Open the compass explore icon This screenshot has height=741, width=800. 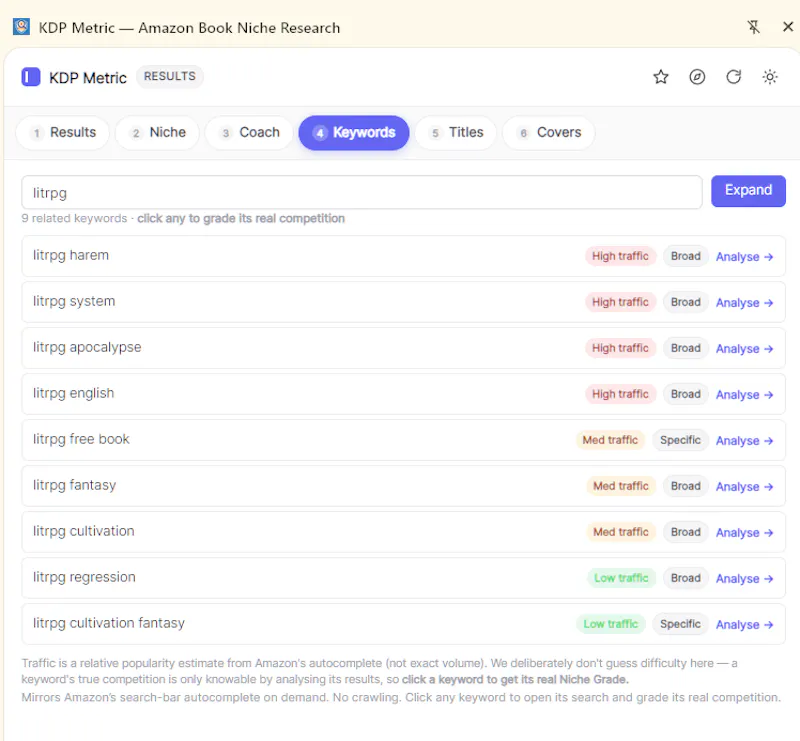(697, 77)
